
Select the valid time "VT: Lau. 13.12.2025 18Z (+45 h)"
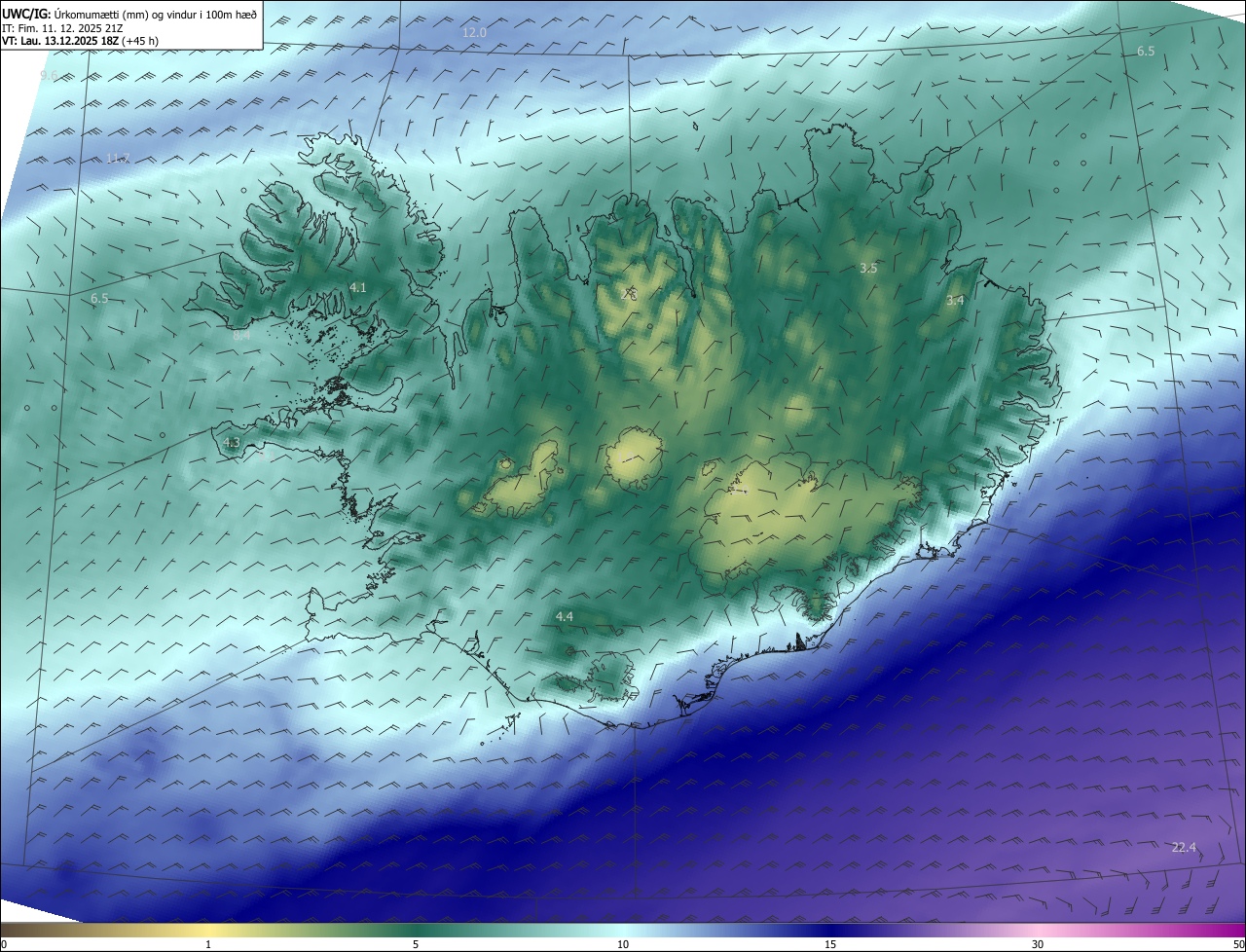pyautogui.click(x=81, y=41)
